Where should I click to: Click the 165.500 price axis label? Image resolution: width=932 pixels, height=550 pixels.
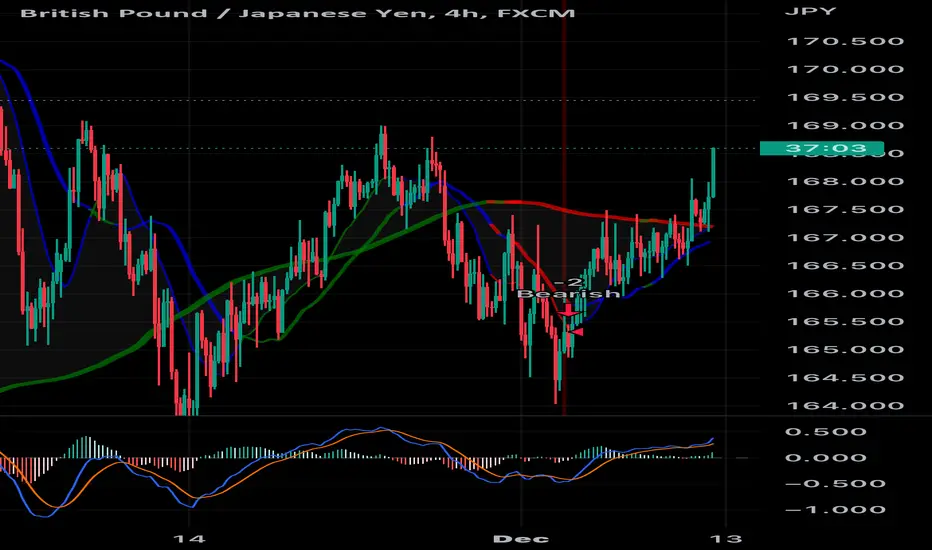pyautogui.click(x=845, y=322)
